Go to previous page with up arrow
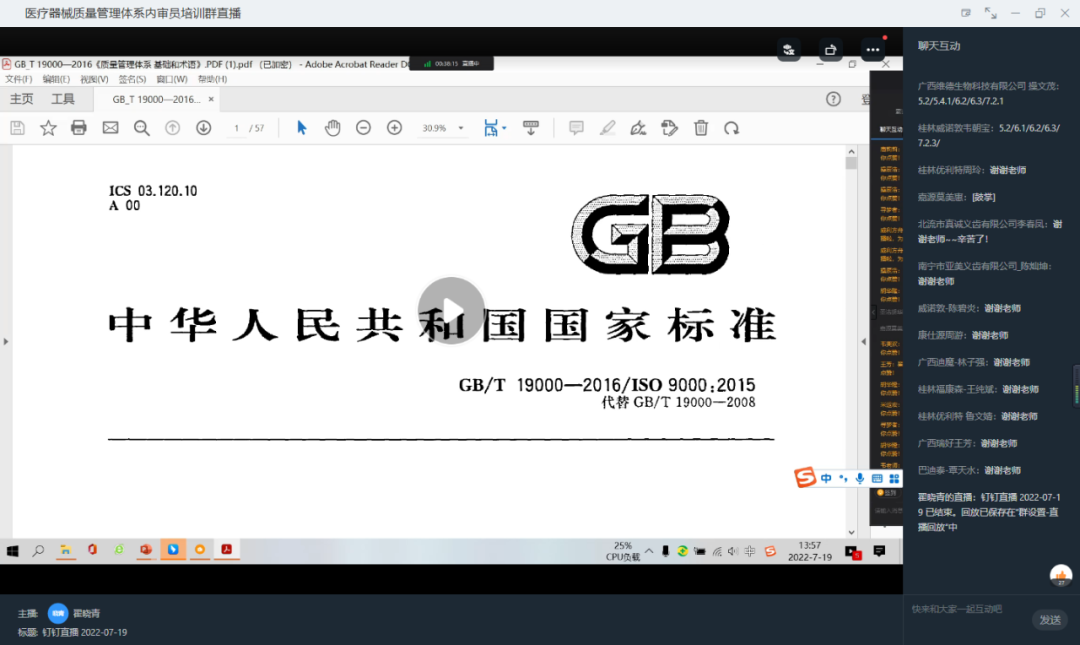The height and width of the screenshot is (645, 1080). click(x=172, y=128)
